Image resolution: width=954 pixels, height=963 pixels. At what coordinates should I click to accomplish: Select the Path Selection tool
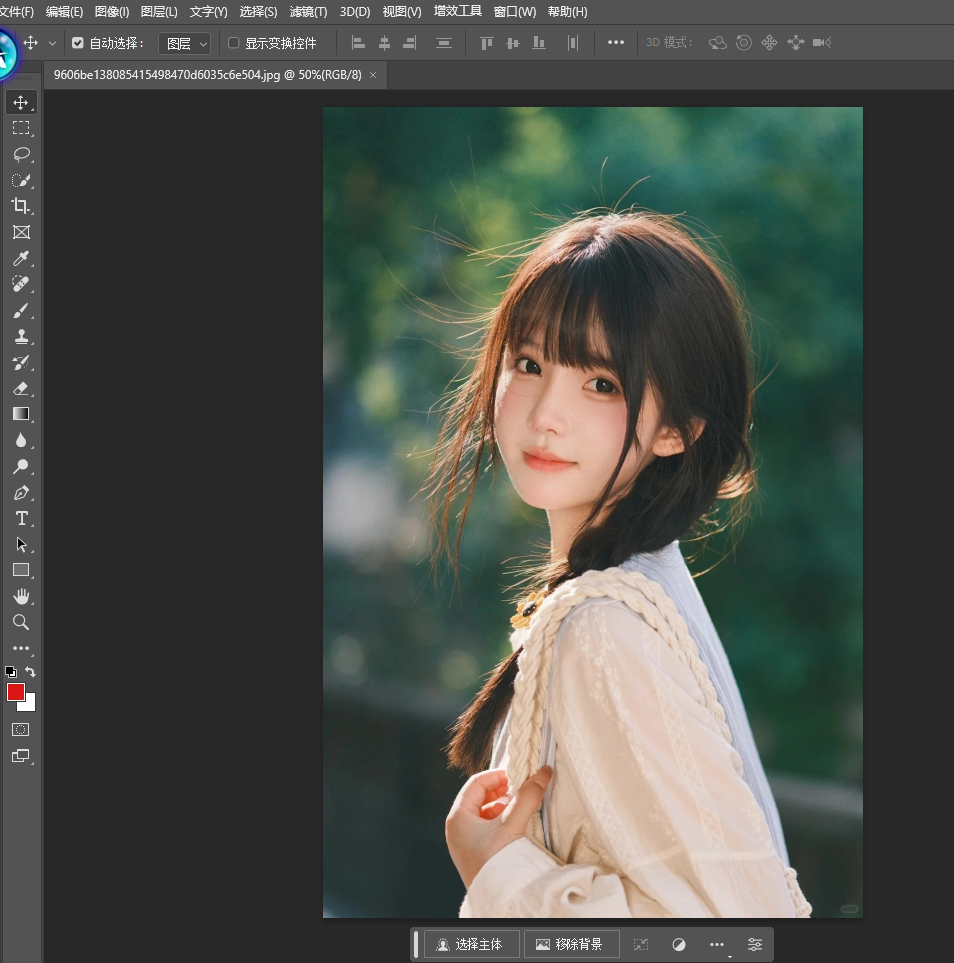tap(21, 544)
